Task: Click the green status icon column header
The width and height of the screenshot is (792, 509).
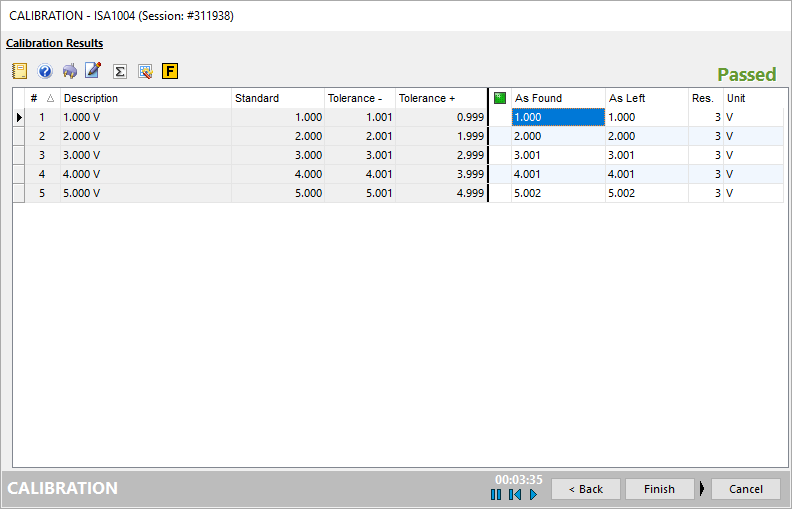Action: (500, 98)
